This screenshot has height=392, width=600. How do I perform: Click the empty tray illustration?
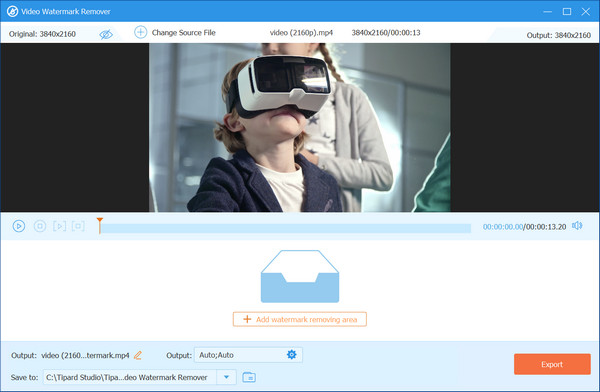tap(300, 276)
